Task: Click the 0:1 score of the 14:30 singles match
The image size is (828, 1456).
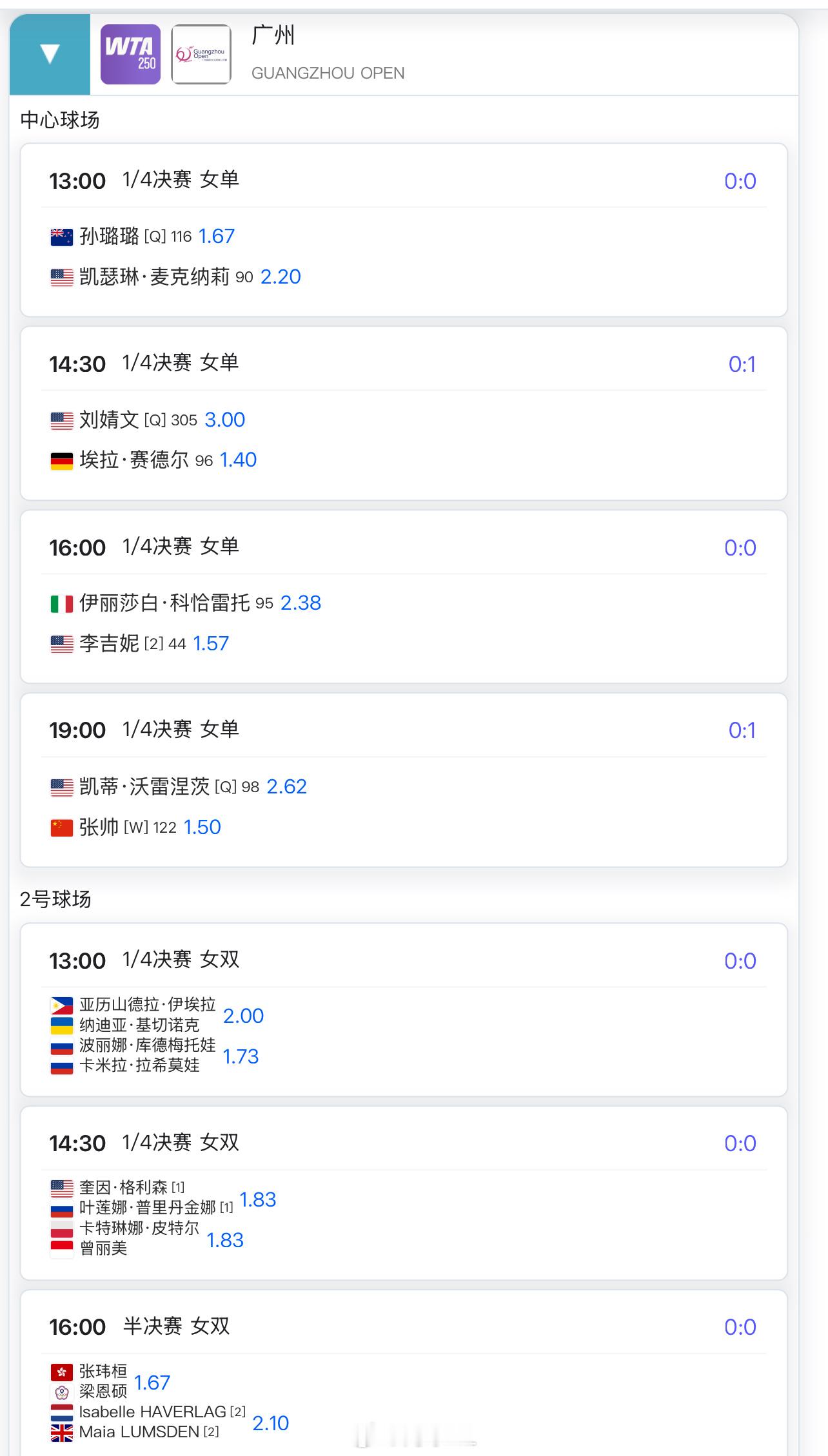Action: click(x=742, y=365)
